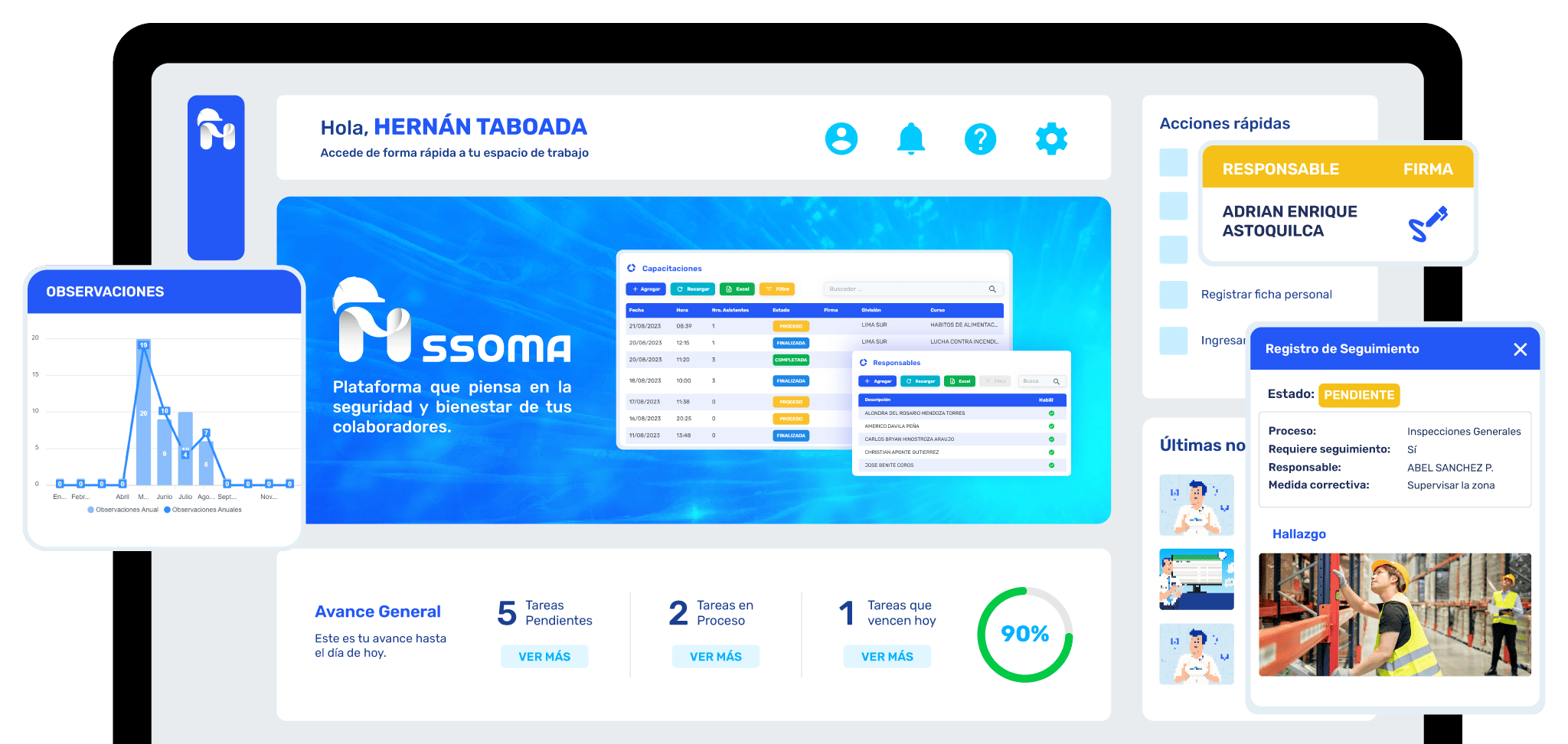This screenshot has width=1568, height=744.
Task: Open third notification thumbnail under Últimas
Action: click(x=1197, y=654)
